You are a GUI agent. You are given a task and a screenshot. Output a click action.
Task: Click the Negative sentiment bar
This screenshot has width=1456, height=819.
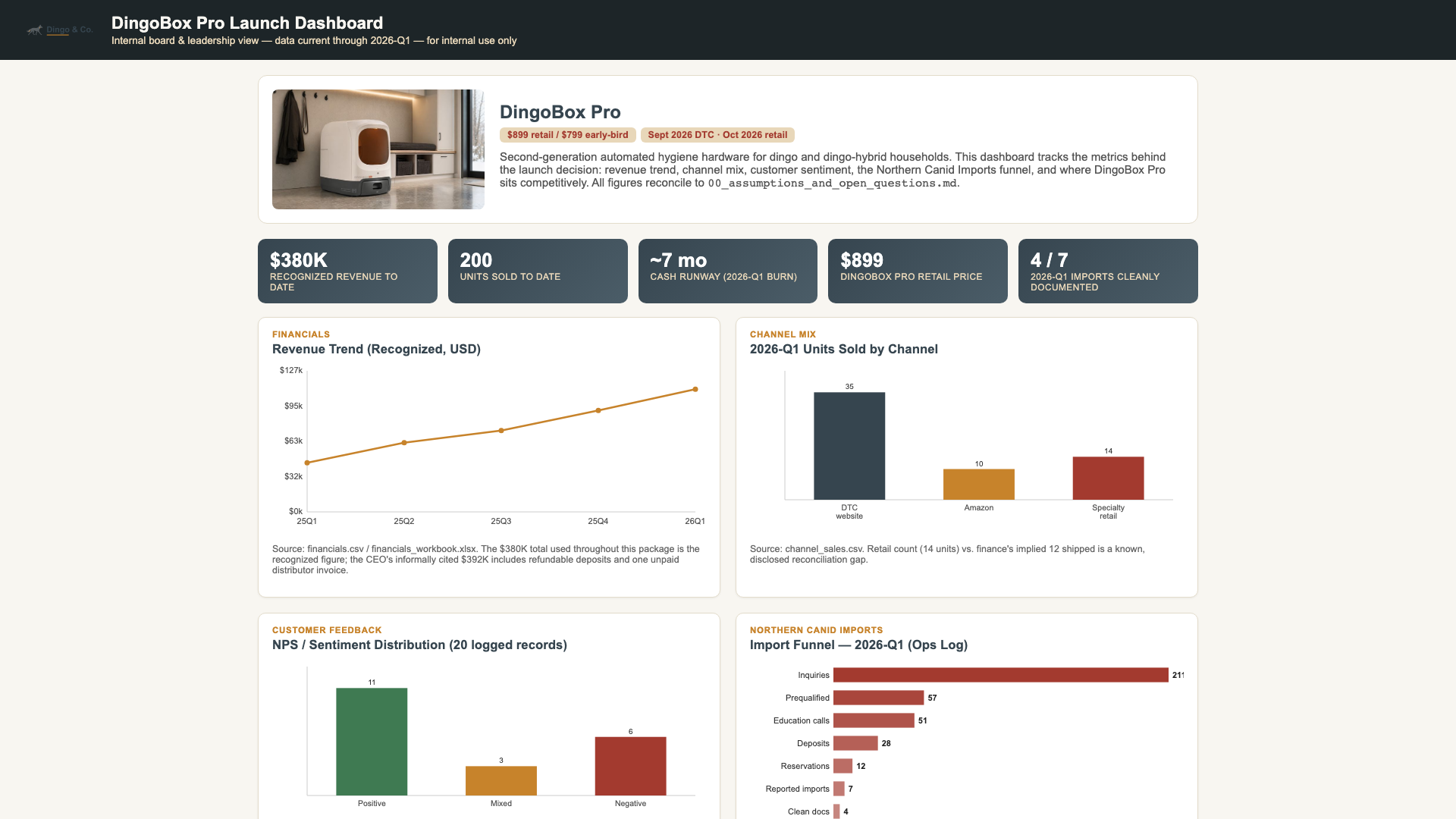coord(630,766)
